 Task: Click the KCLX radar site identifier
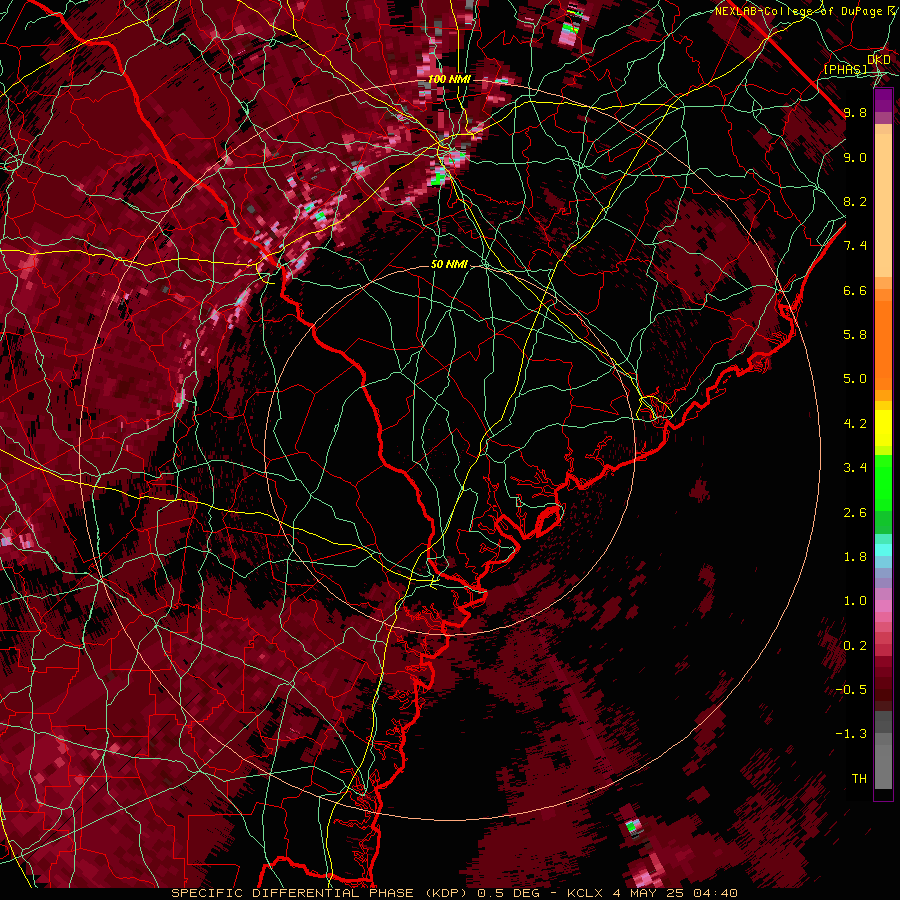coord(585,893)
